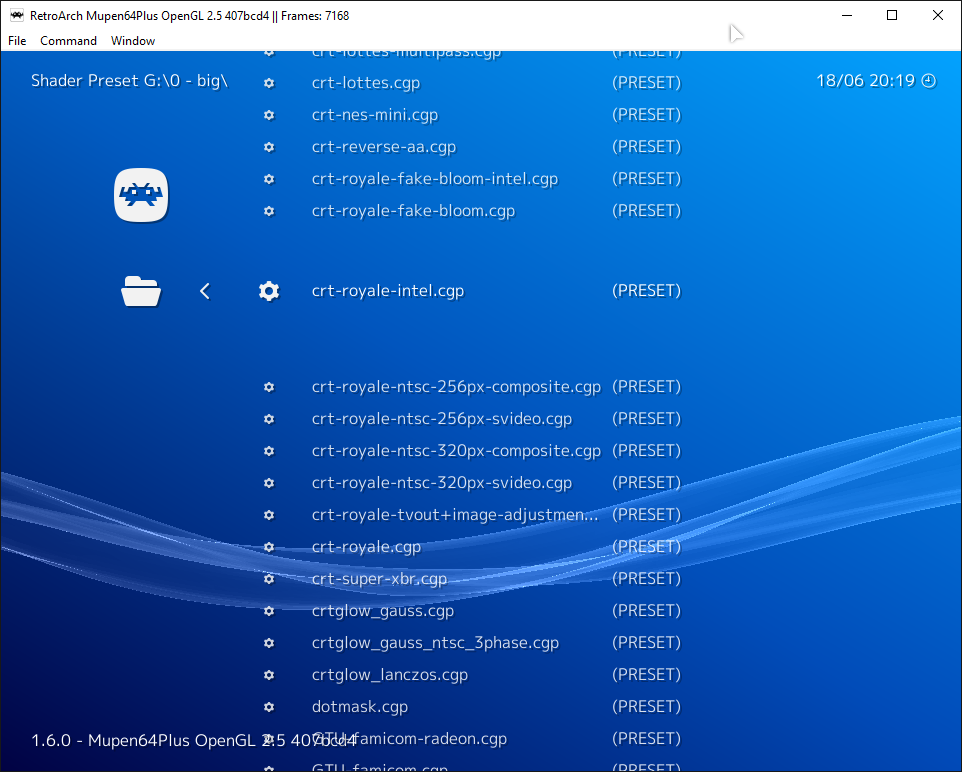
Task: Choose the crt-reverse-aa.cgp preset name
Action: click(x=384, y=147)
